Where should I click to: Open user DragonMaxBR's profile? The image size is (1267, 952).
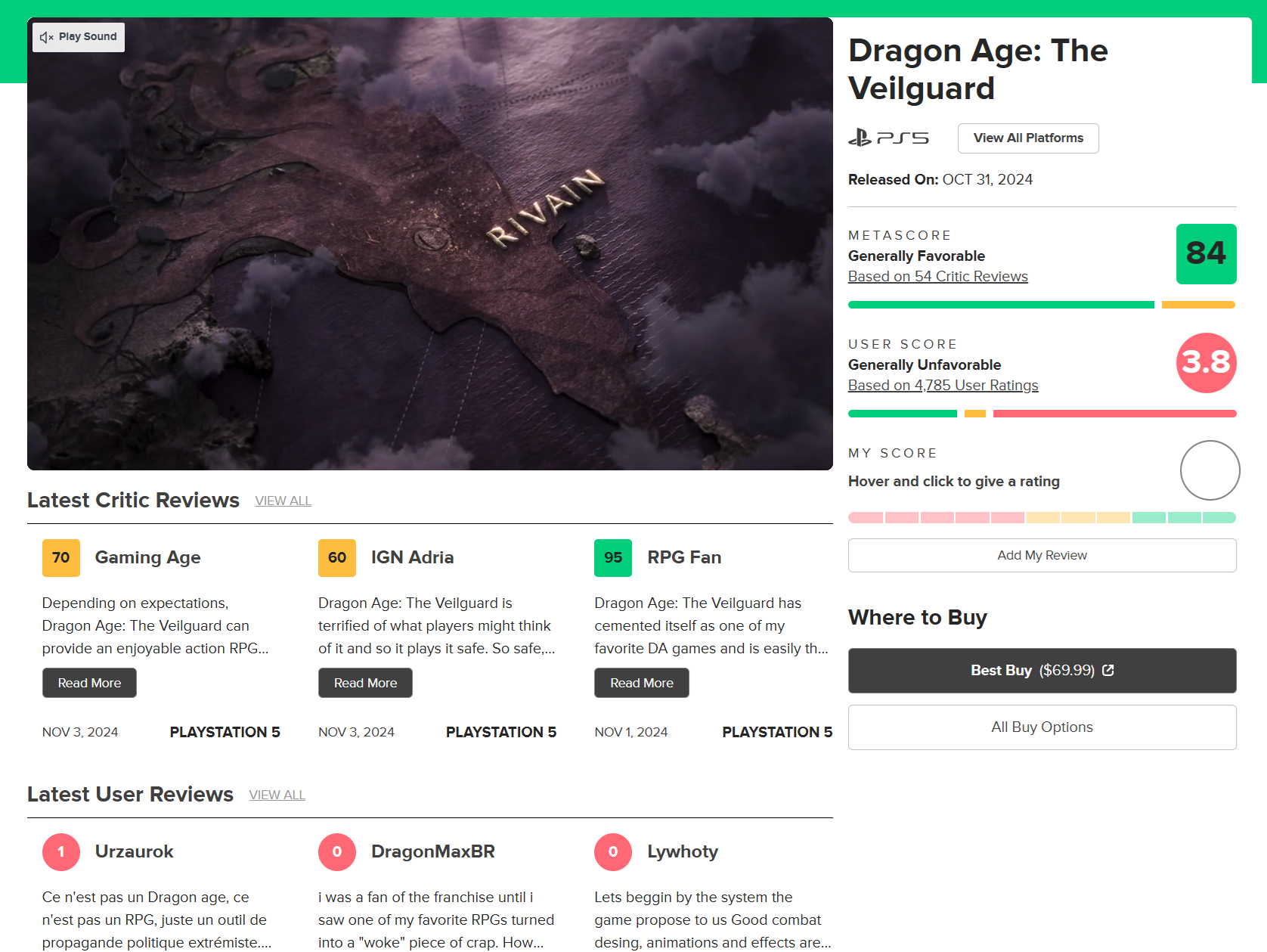[x=432, y=851]
